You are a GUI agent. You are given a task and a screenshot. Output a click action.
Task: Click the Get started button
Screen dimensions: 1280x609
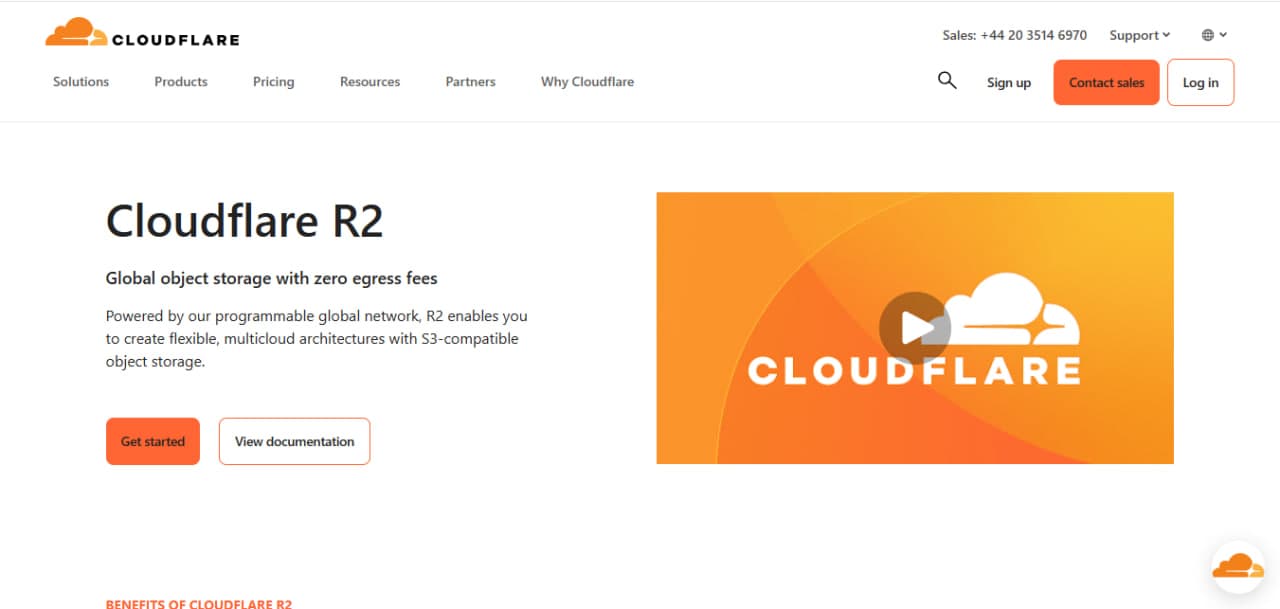(x=153, y=441)
